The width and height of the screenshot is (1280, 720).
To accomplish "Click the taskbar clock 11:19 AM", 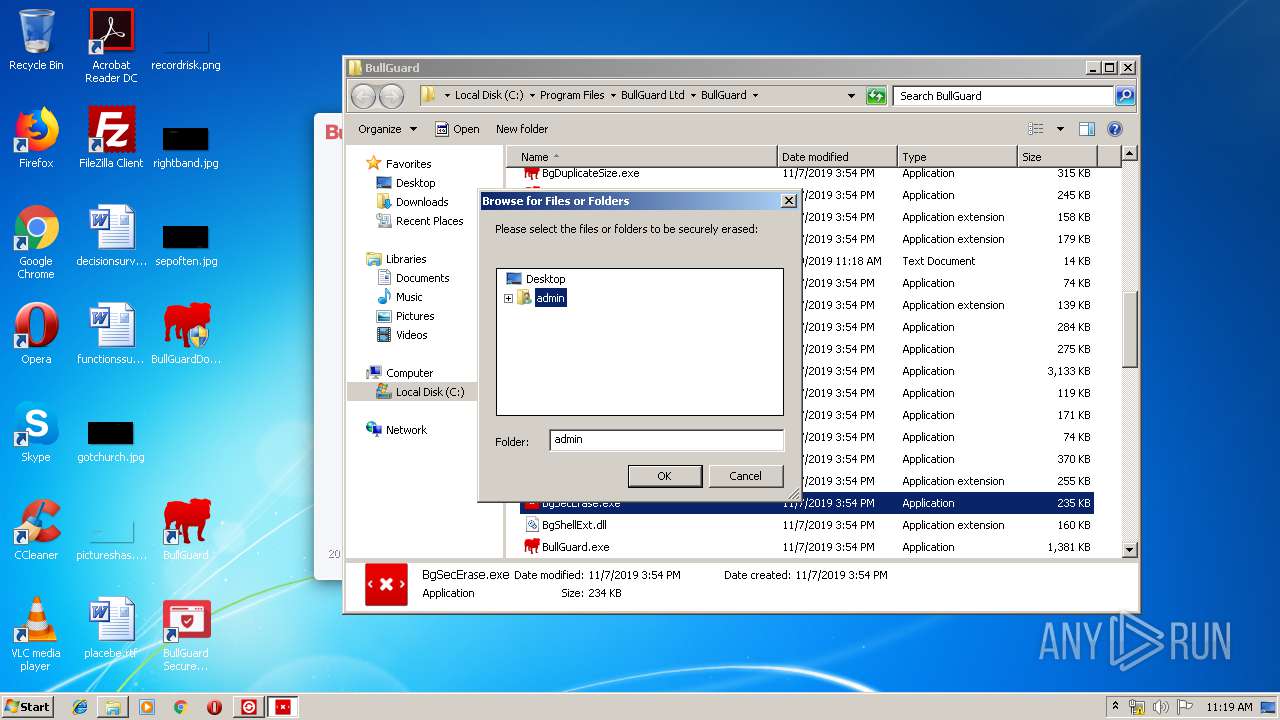I will (1229, 707).
